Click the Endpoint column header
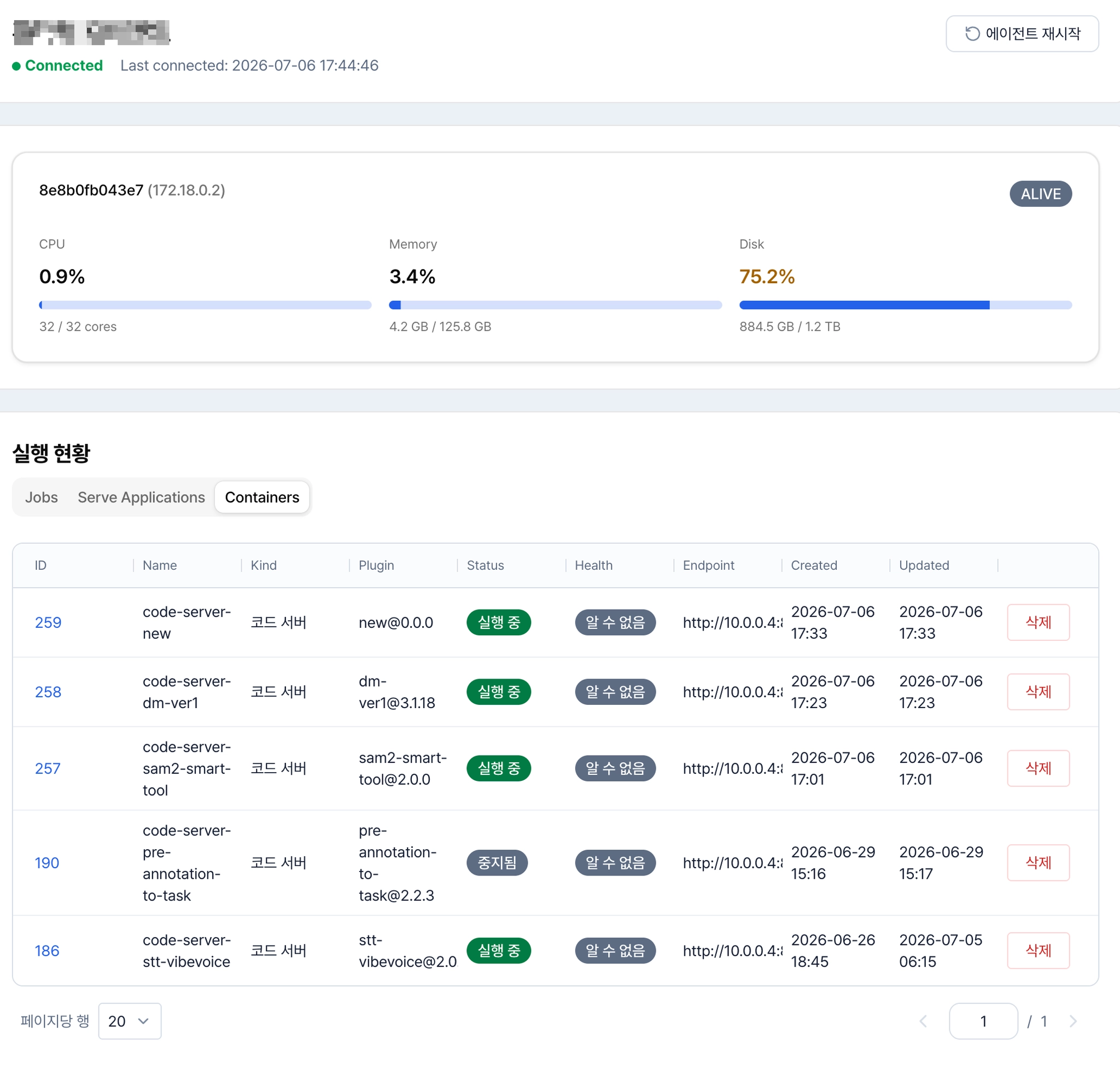Viewport: 1120px width, 1069px height. [x=709, y=565]
